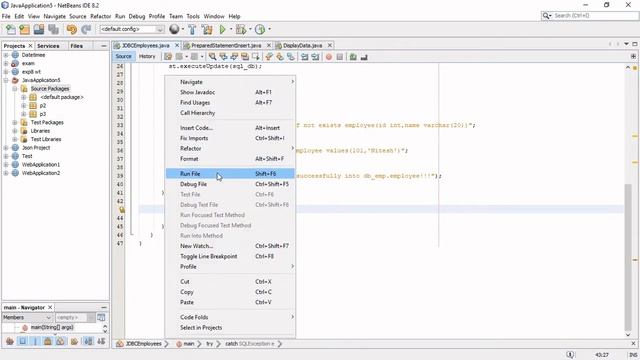Click the Debug Project toolbar icon

pyautogui.click(x=241, y=29)
